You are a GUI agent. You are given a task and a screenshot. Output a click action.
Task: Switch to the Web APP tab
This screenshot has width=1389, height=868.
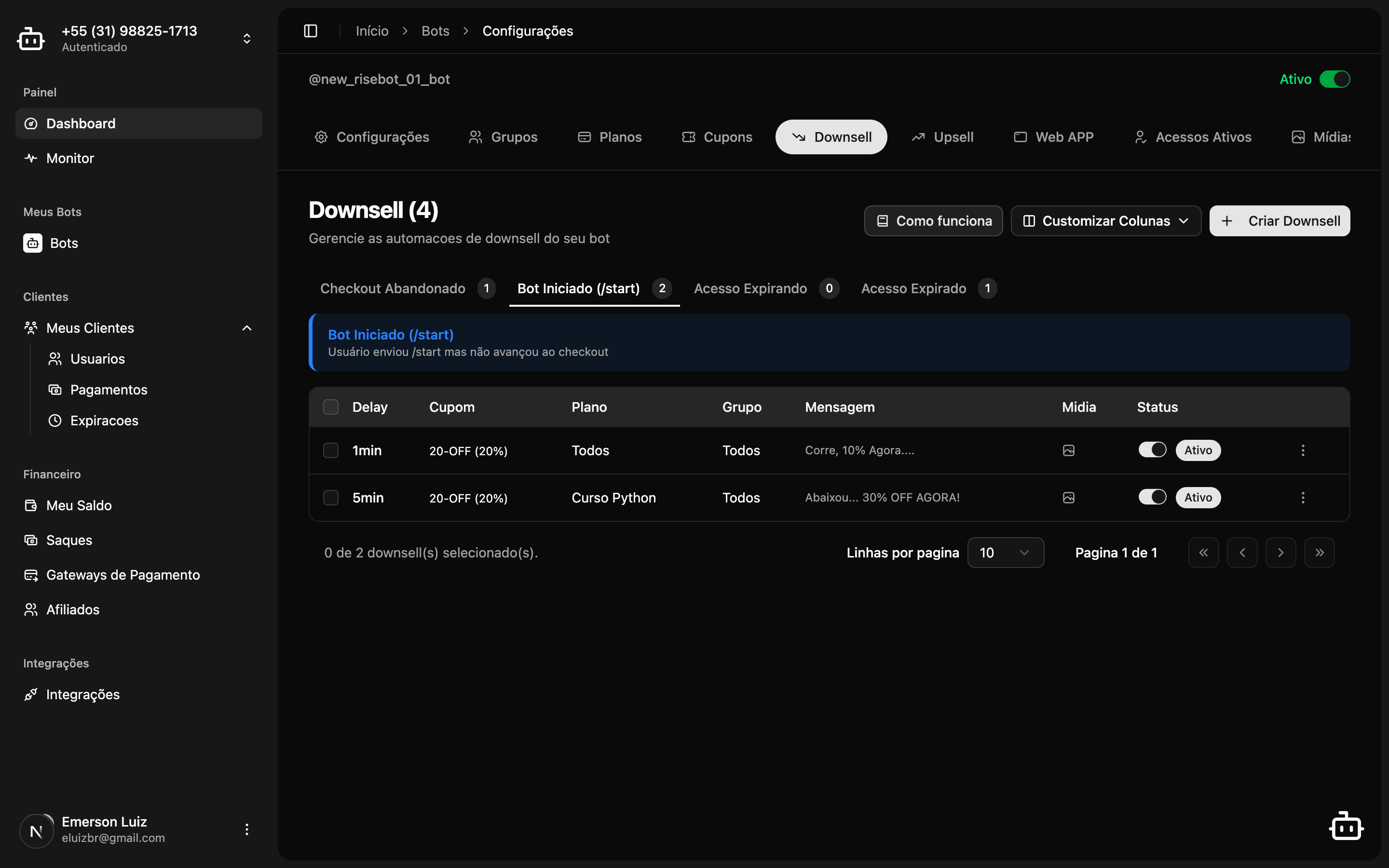pos(1054,137)
